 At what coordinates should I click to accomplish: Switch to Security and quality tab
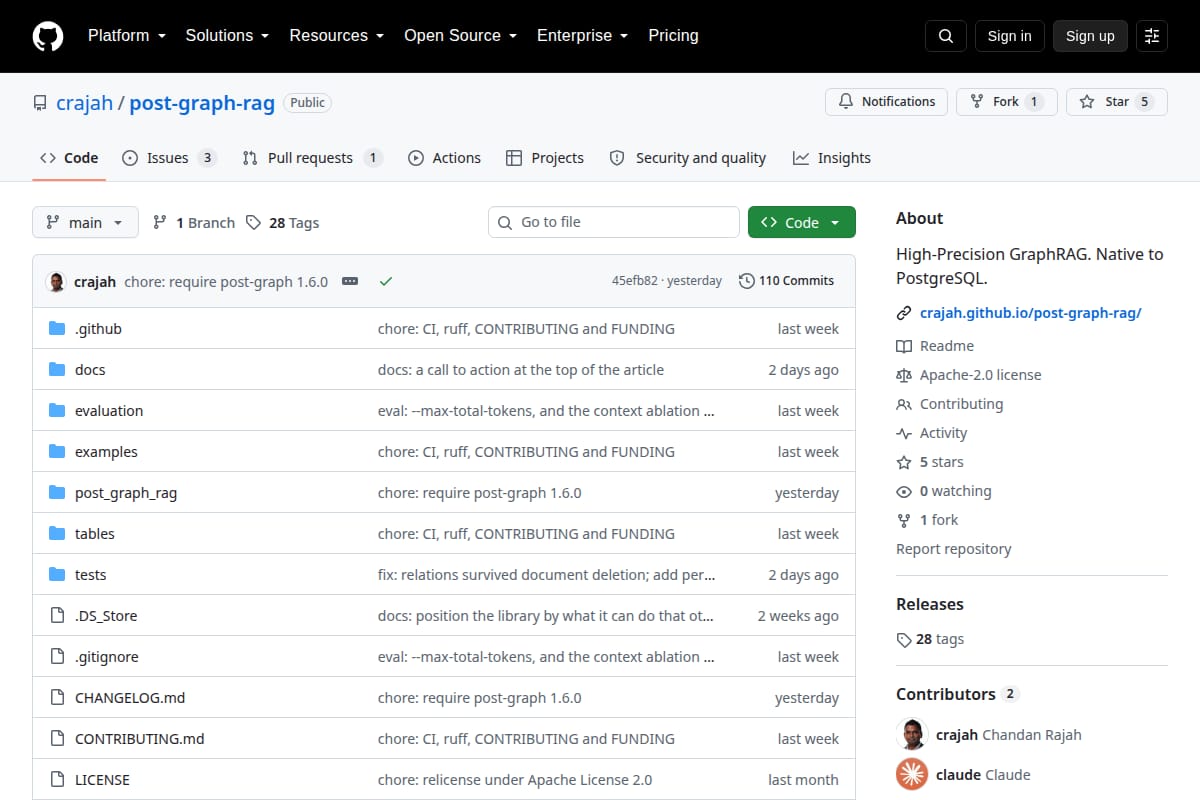tap(687, 158)
